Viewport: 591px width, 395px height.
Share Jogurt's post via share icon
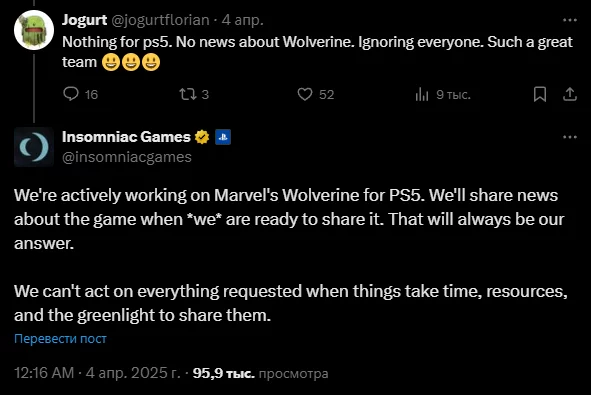coord(570,94)
